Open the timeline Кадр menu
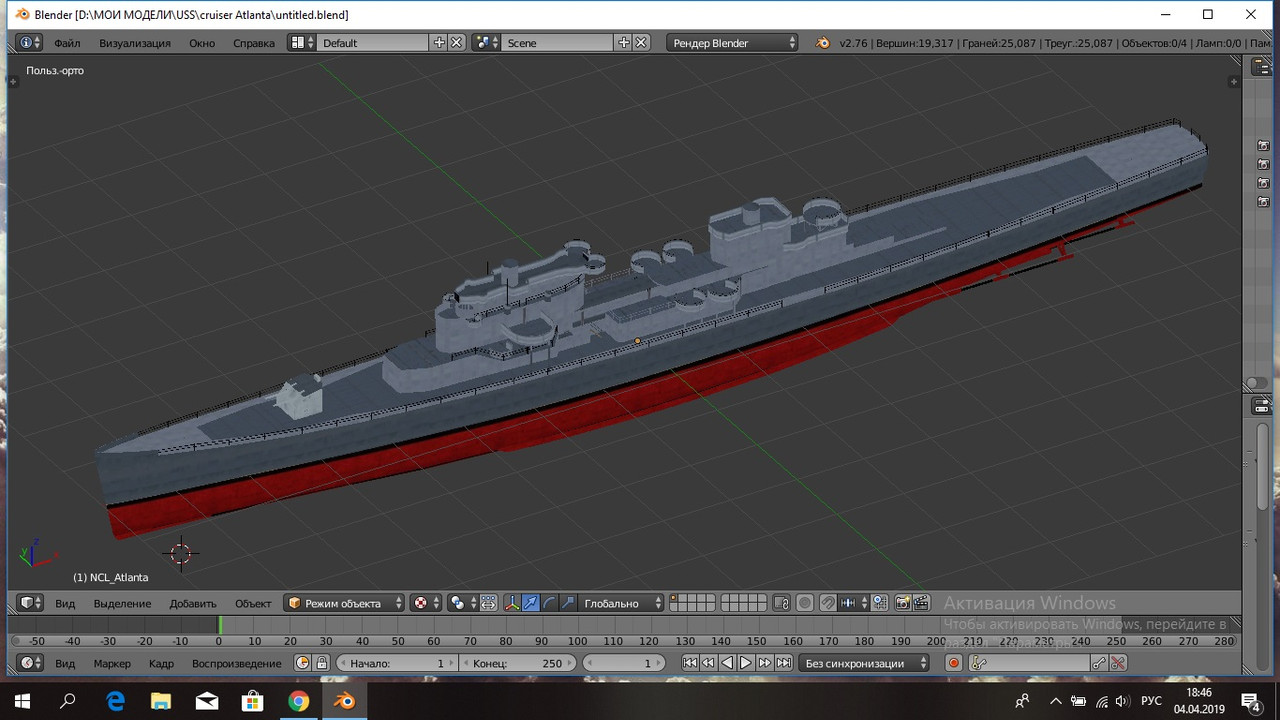This screenshot has height=720, width=1280. (161, 663)
